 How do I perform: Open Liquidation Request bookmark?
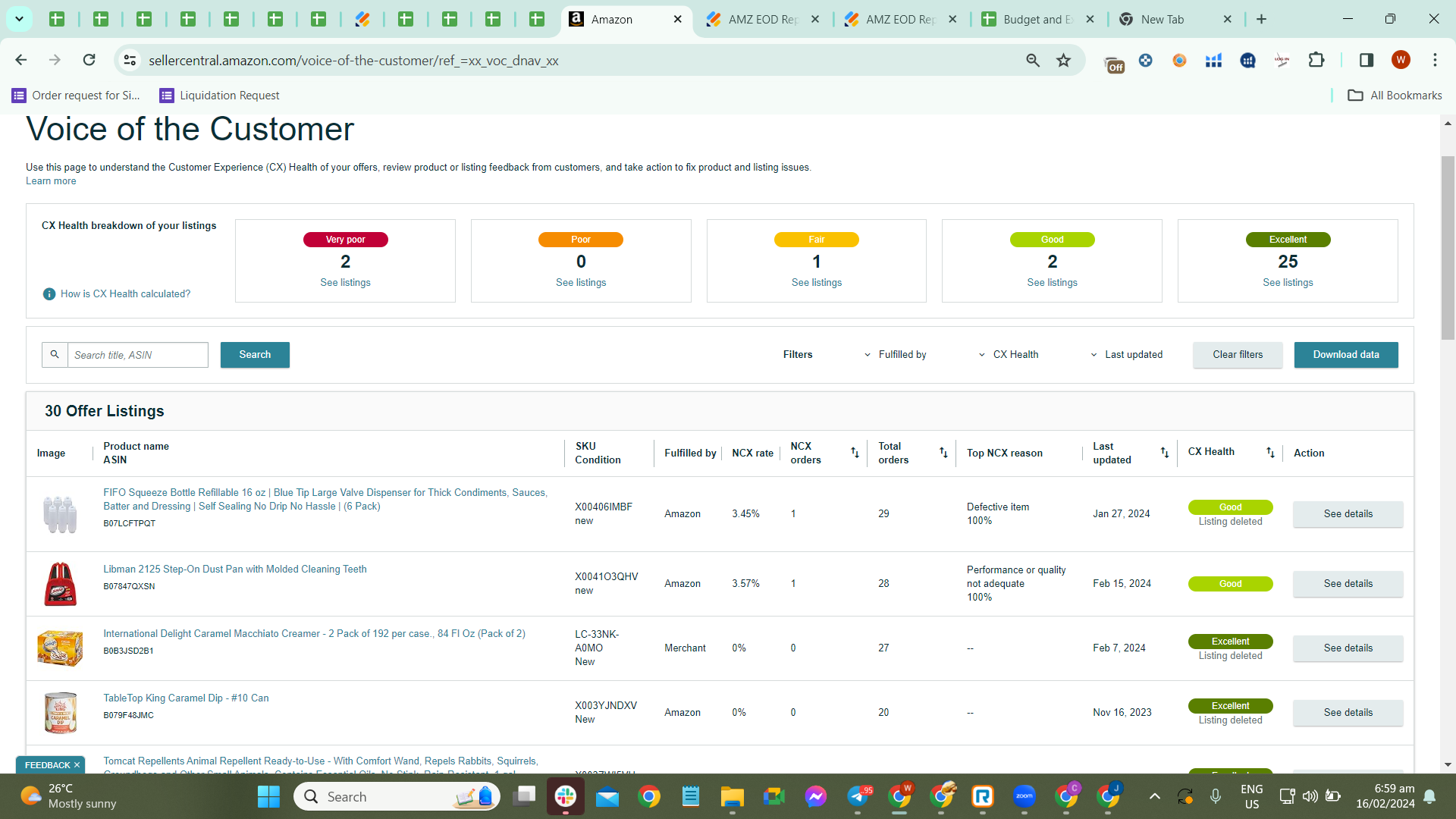click(219, 96)
